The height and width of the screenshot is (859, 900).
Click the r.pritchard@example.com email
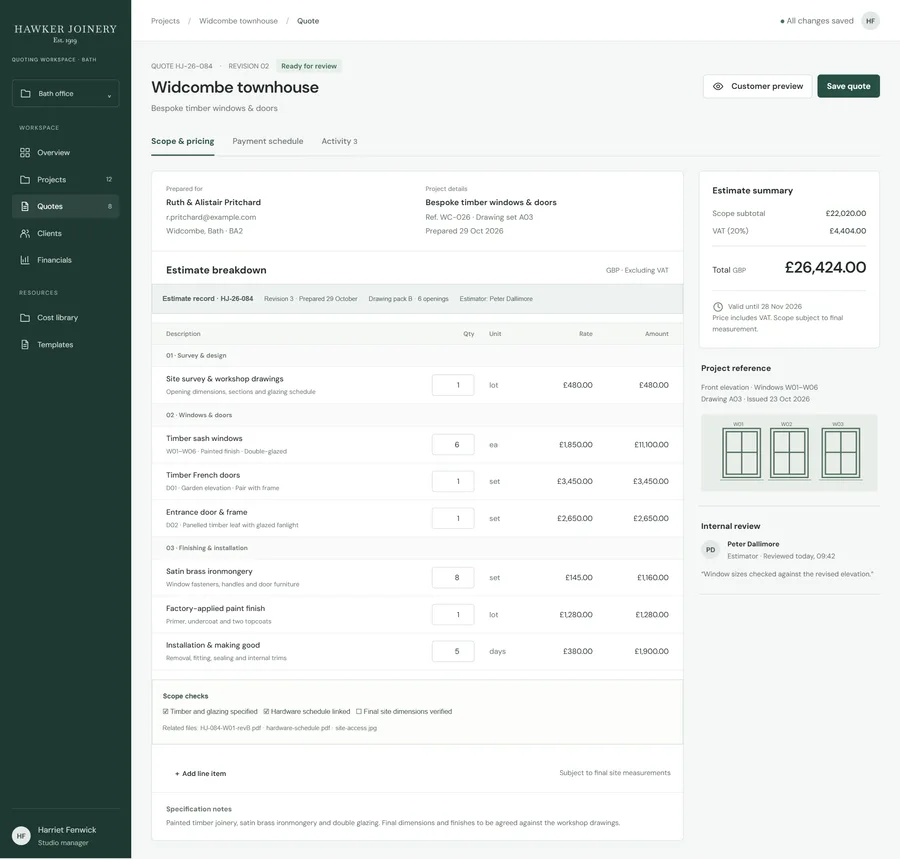point(211,217)
